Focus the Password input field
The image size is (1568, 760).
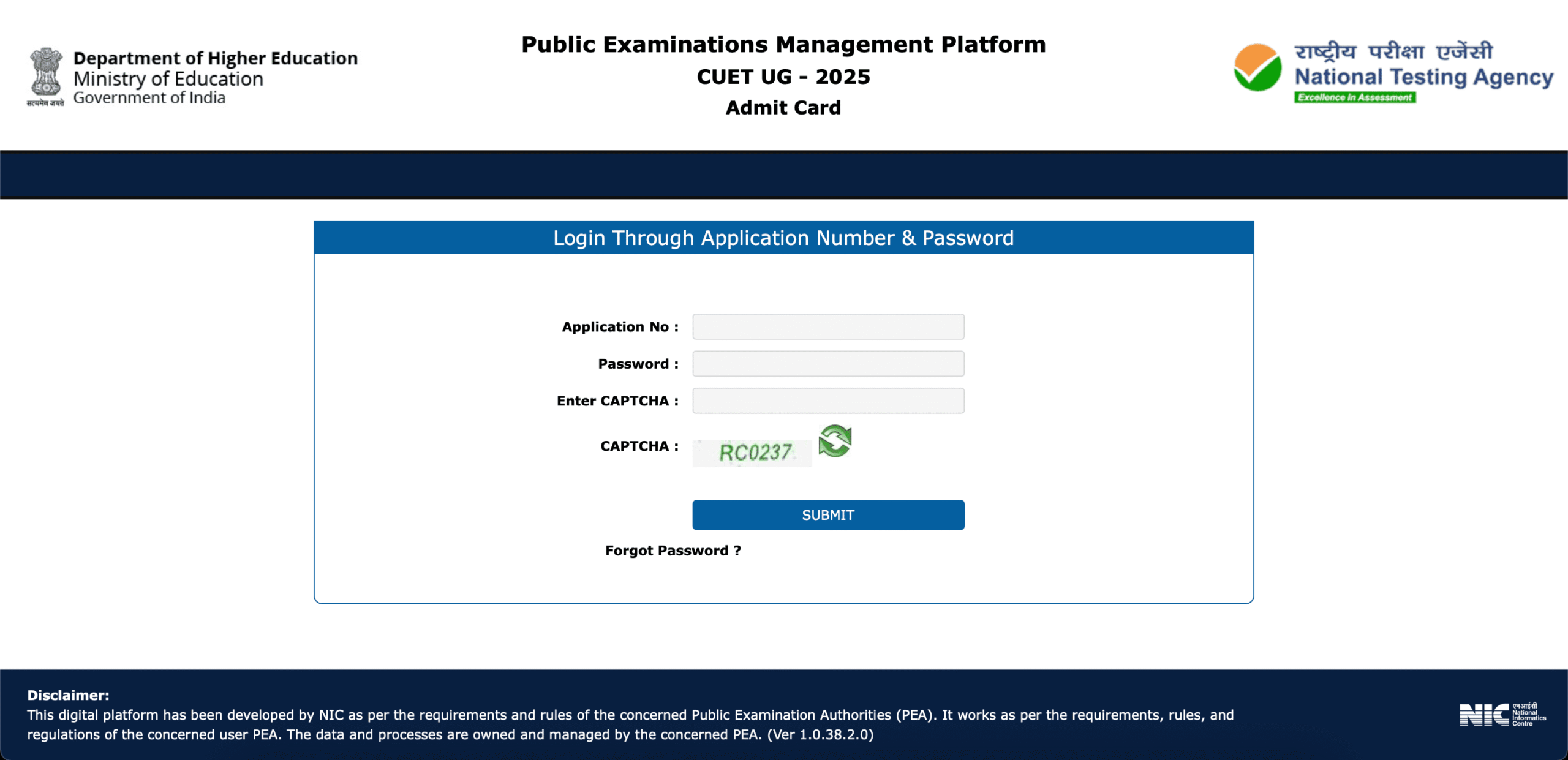point(828,364)
